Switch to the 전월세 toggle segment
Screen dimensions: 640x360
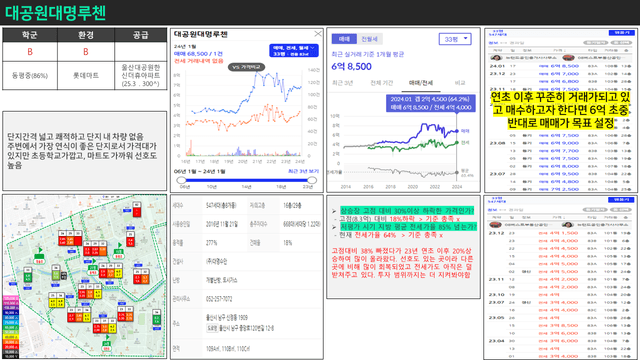click(x=369, y=39)
